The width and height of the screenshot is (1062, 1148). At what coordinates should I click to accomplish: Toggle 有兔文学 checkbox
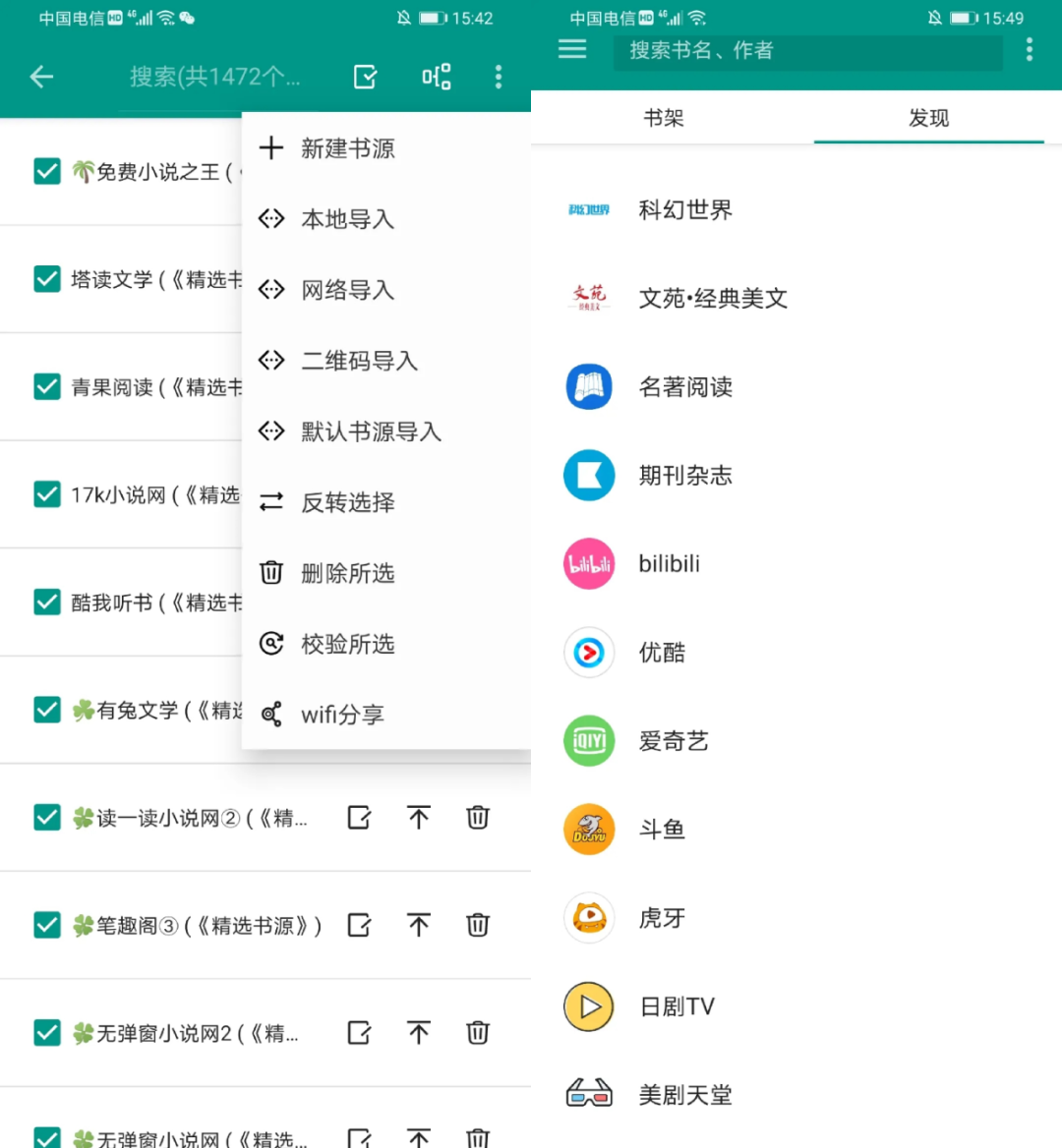pyautogui.click(x=47, y=710)
